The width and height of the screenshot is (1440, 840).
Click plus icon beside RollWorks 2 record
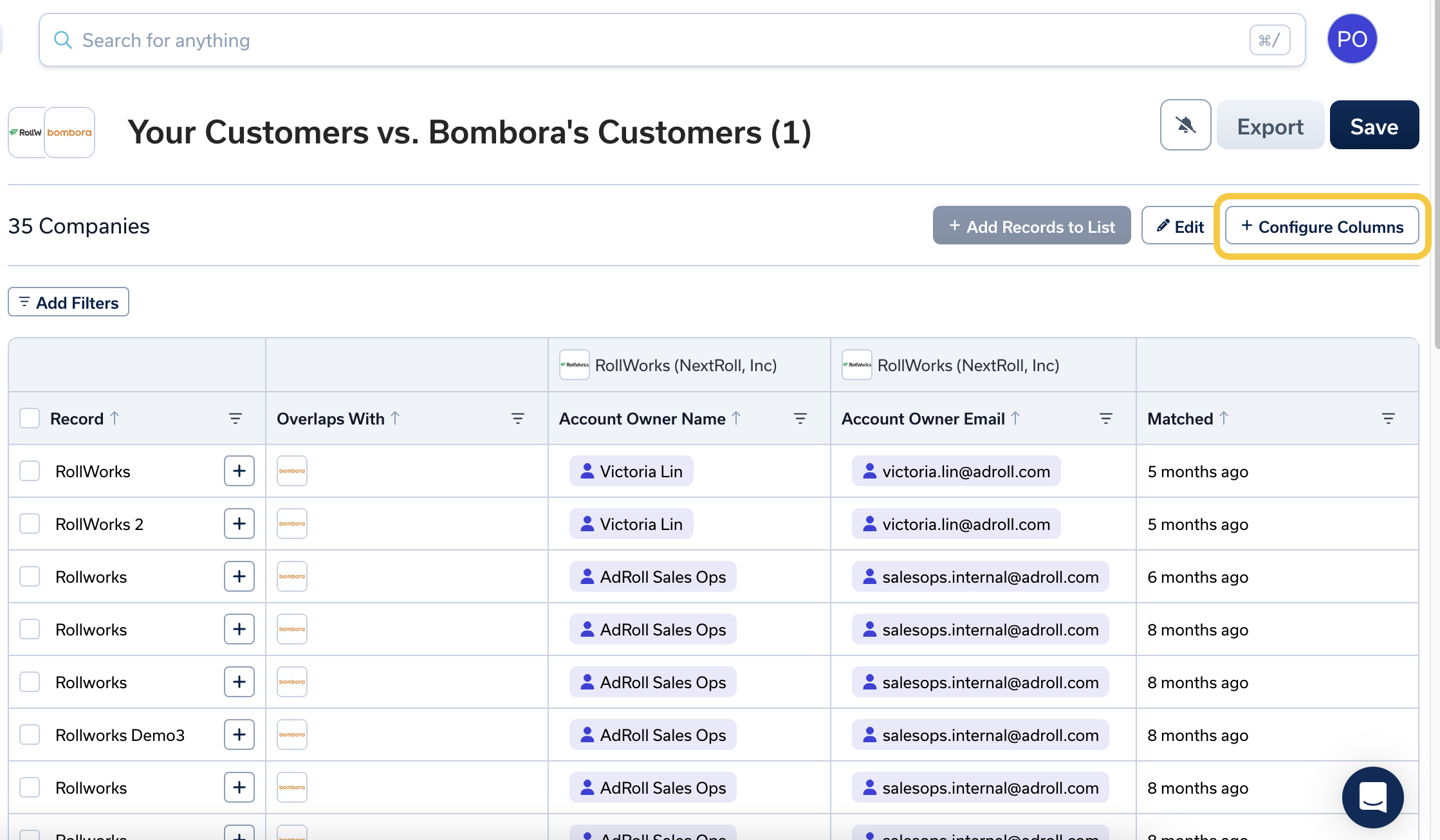point(239,524)
